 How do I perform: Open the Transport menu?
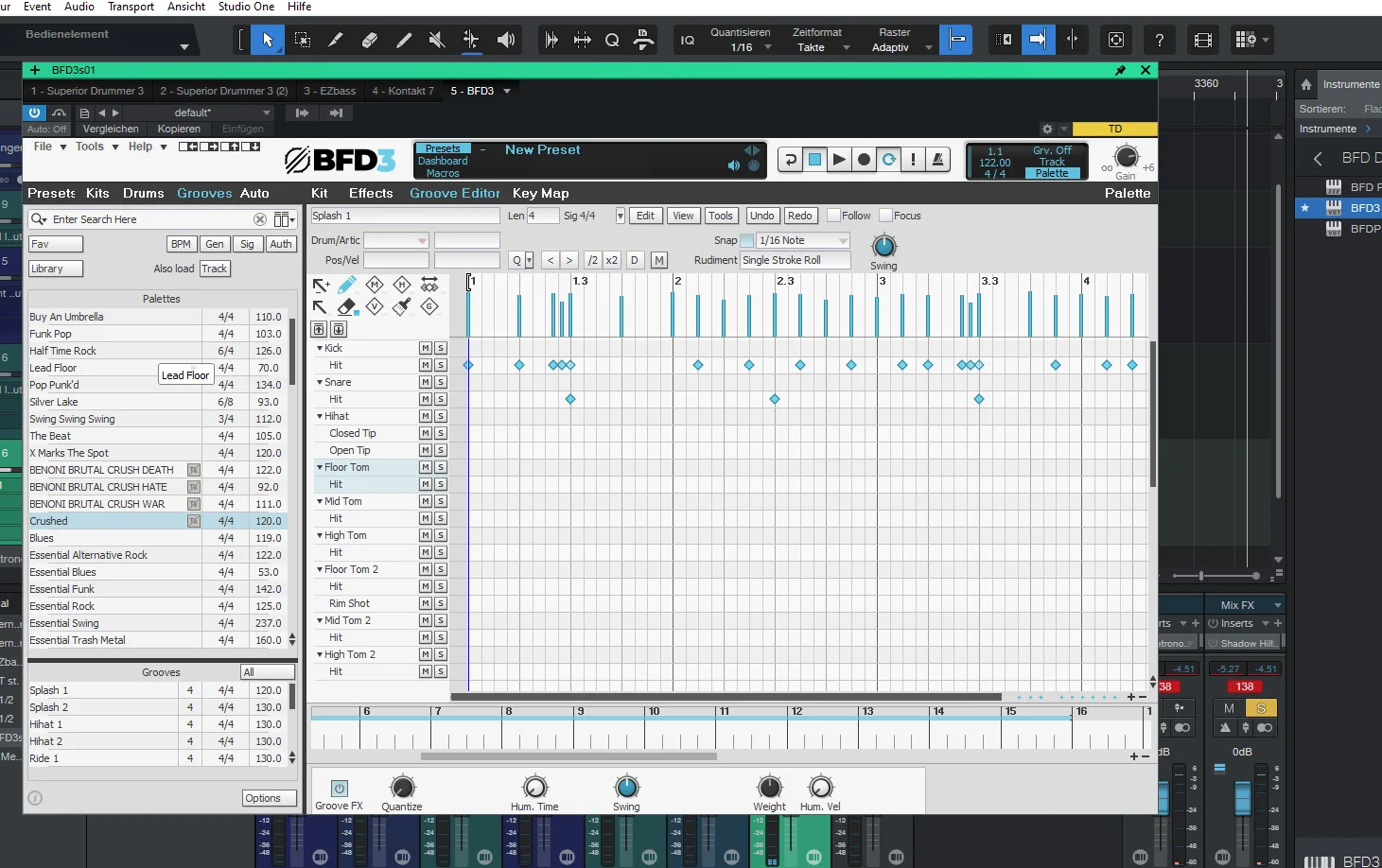click(131, 7)
